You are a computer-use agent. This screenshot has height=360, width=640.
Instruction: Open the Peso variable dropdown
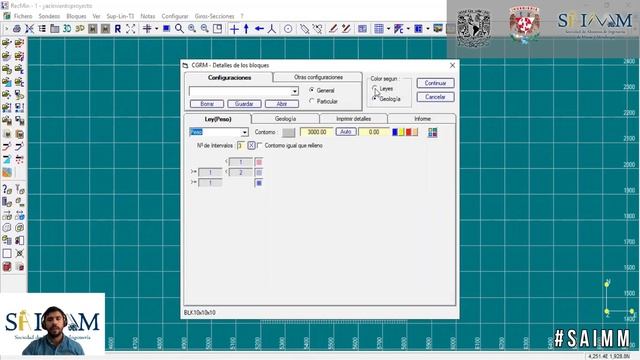point(244,132)
